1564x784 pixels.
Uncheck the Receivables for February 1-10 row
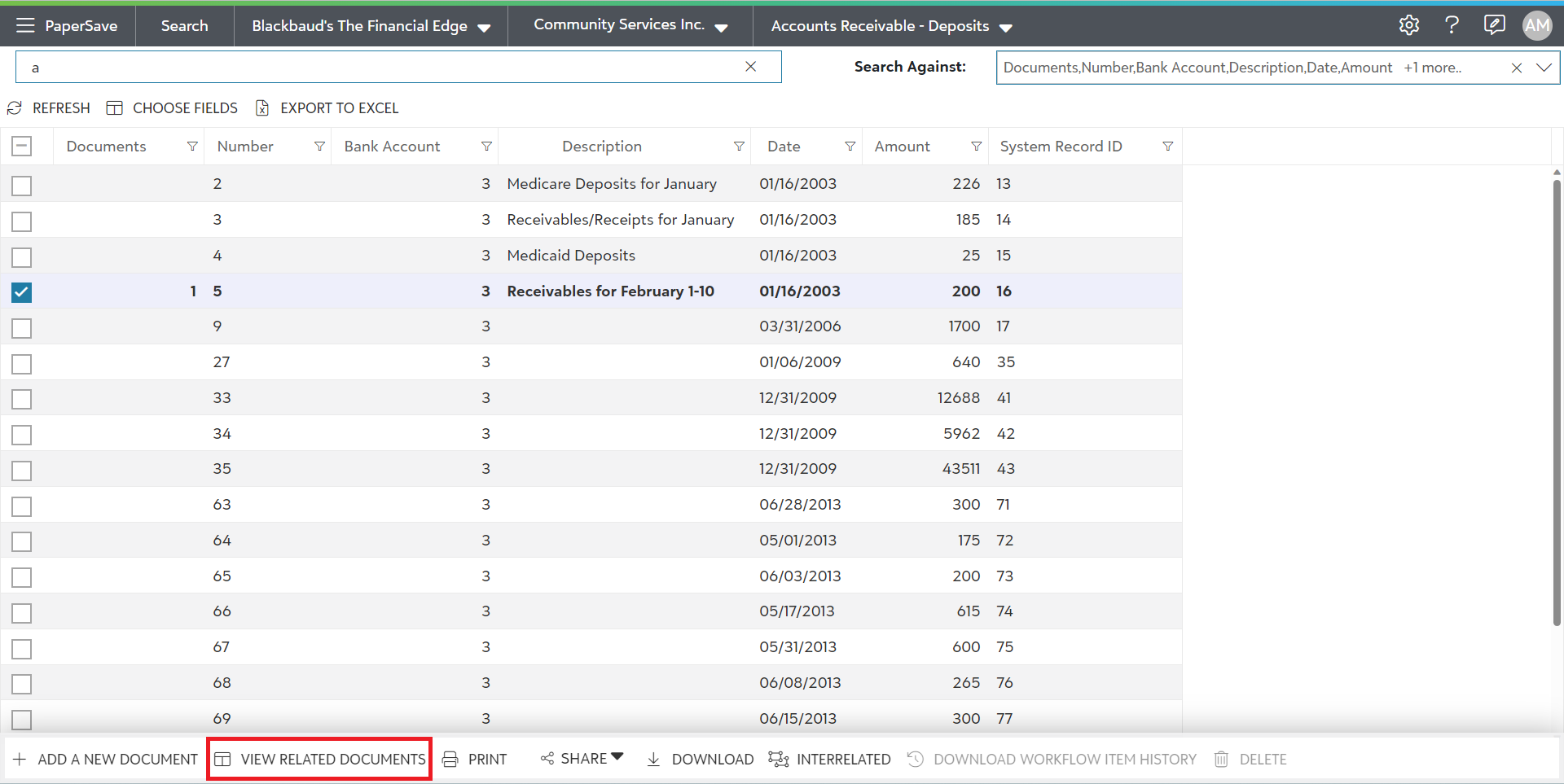point(22,292)
